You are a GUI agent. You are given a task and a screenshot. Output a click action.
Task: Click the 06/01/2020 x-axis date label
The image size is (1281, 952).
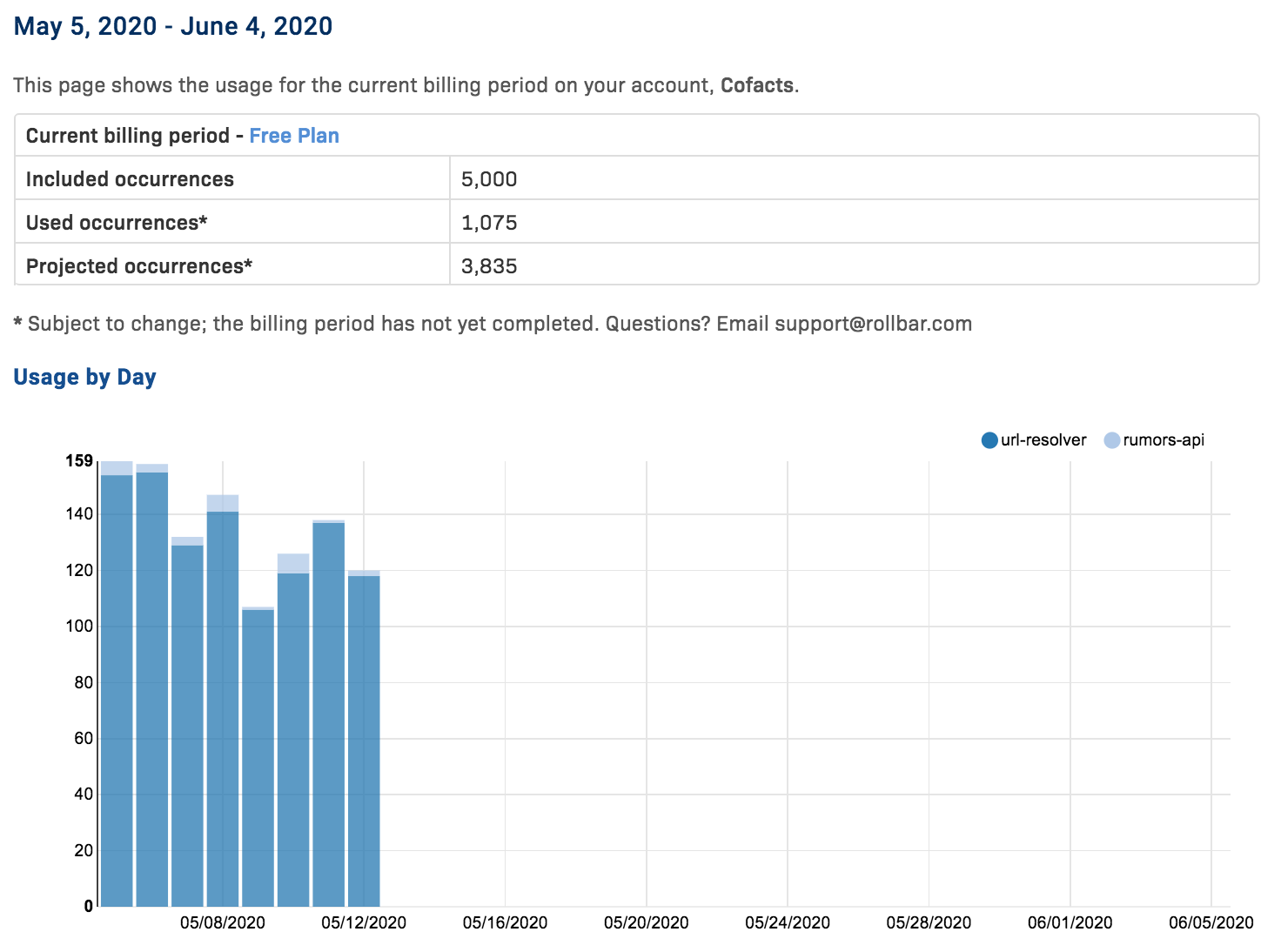1070,923
